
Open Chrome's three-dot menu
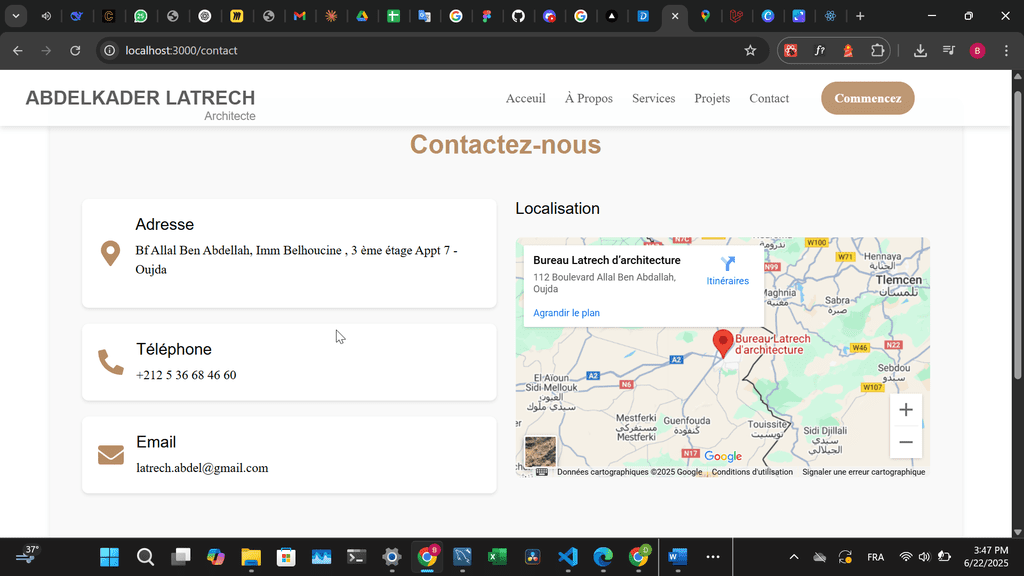tap(1006, 50)
